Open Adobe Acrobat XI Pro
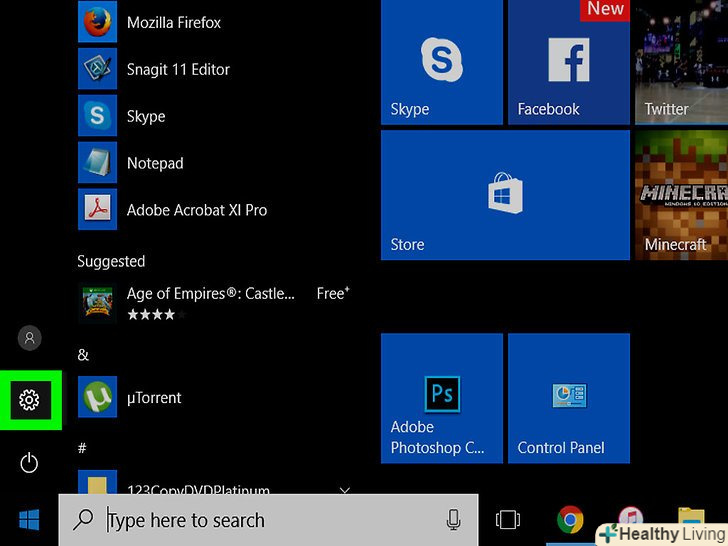 tap(196, 210)
